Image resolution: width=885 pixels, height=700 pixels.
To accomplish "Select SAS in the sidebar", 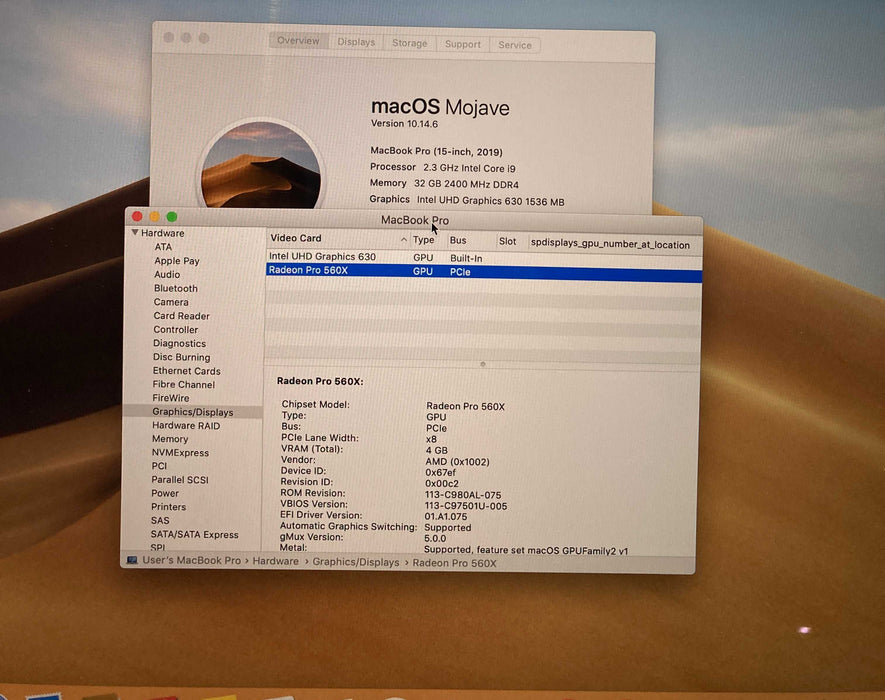I will [x=160, y=520].
